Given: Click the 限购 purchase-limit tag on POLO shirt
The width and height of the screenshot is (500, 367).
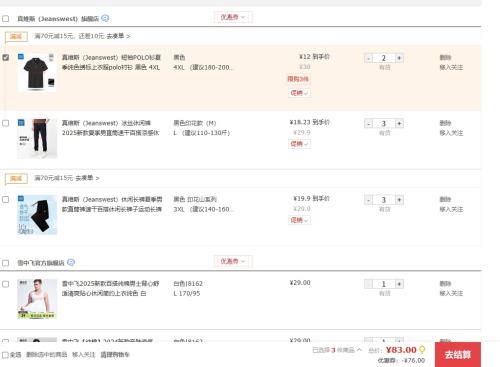Looking at the screenshot, I should click(x=298, y=79).
